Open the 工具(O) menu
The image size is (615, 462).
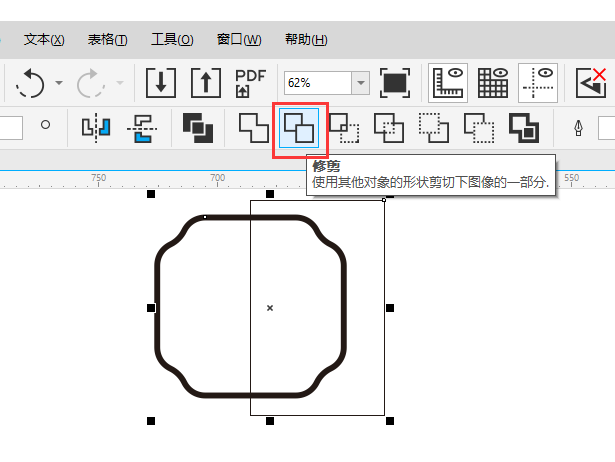(x=172, y=40)
